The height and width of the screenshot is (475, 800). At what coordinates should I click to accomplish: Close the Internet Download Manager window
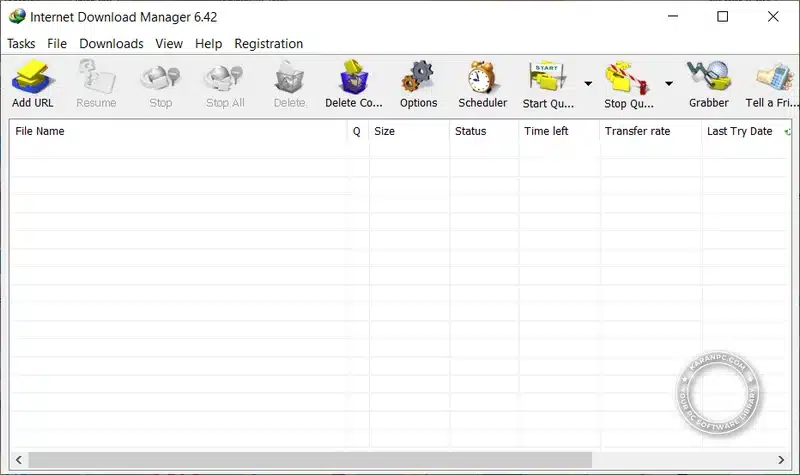[773, 16]
